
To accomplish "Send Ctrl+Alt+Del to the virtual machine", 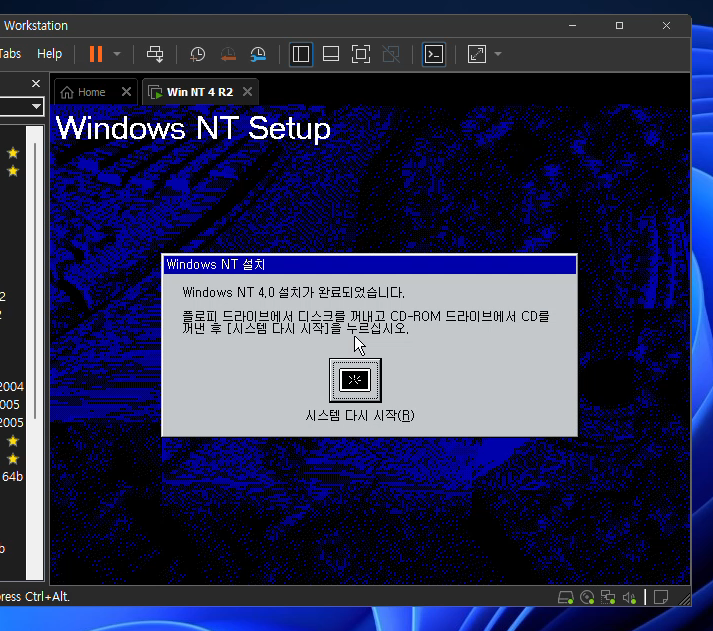I will [x=155, y=54].
